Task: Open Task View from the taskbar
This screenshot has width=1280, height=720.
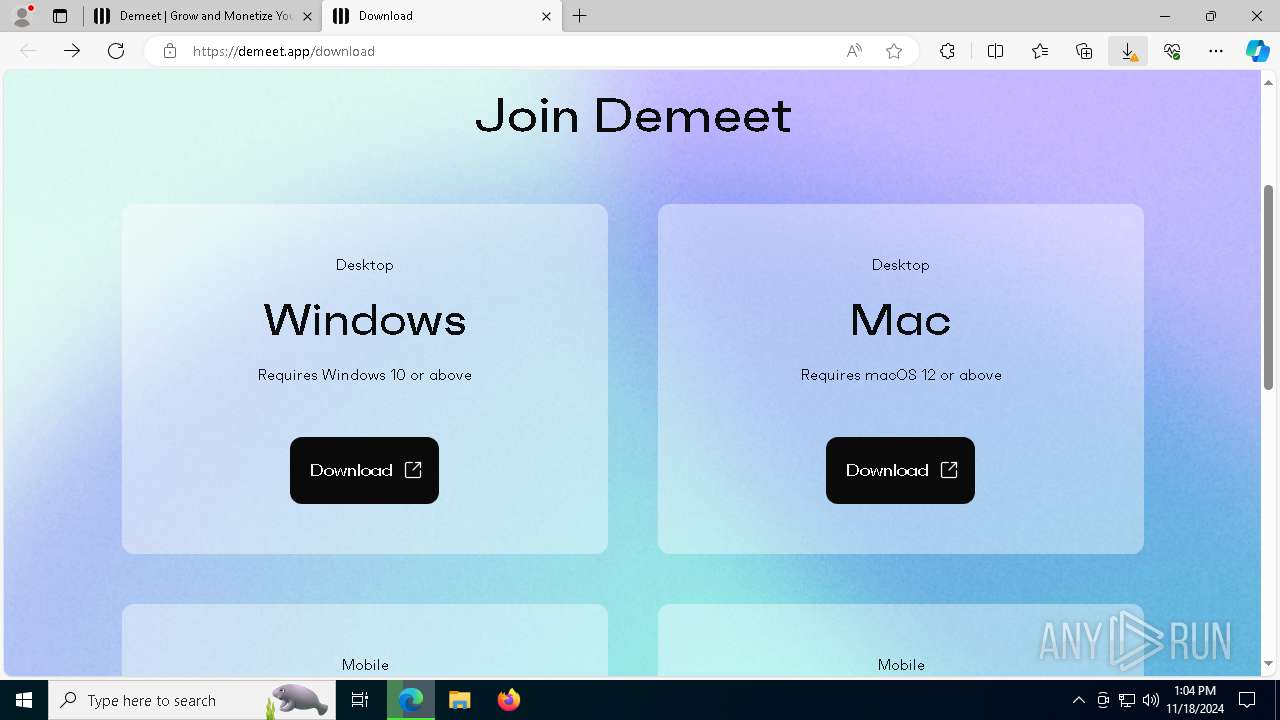Action: 360,700
